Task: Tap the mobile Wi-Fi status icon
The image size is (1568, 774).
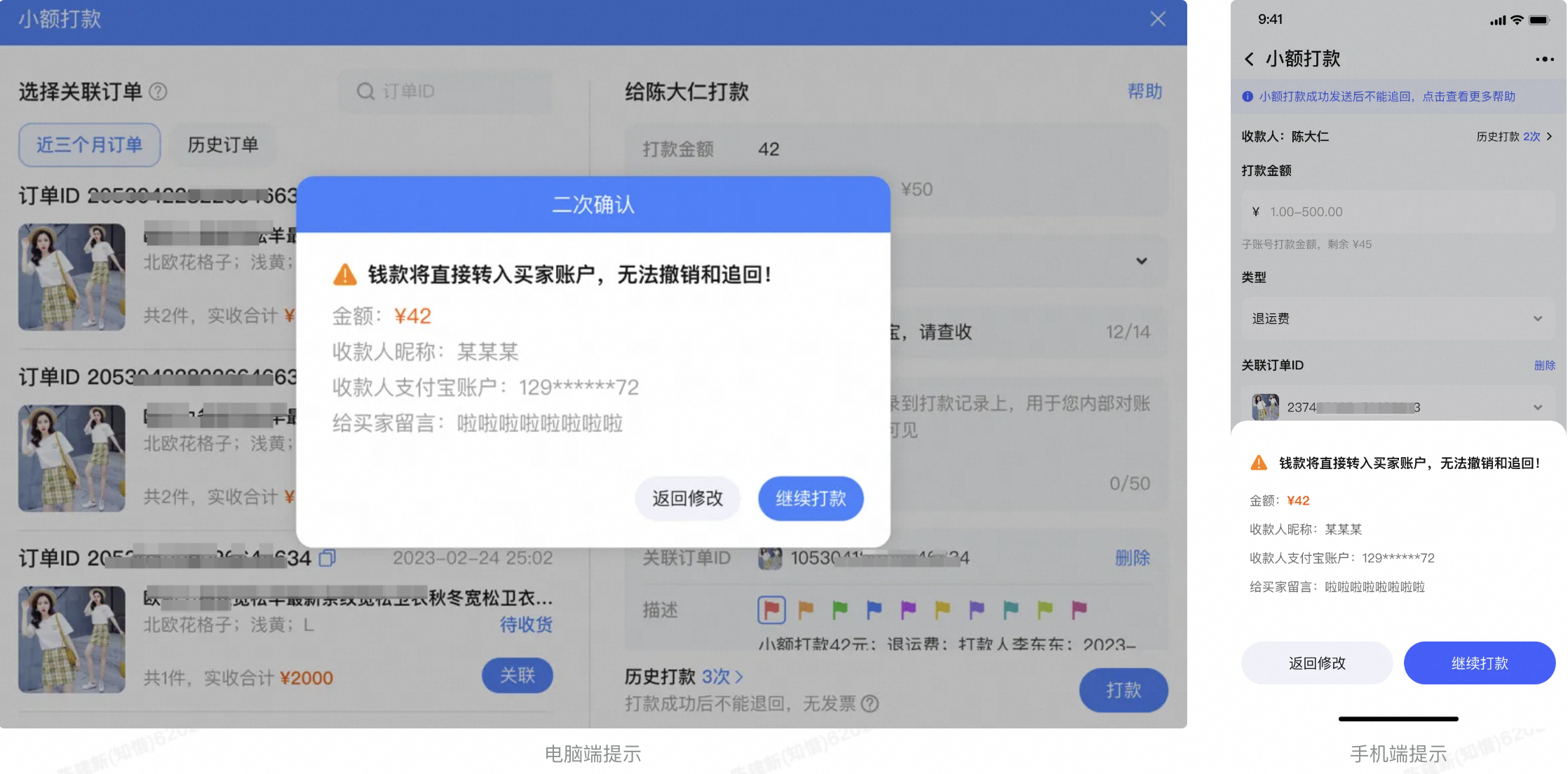Action: pos(1516,20)
